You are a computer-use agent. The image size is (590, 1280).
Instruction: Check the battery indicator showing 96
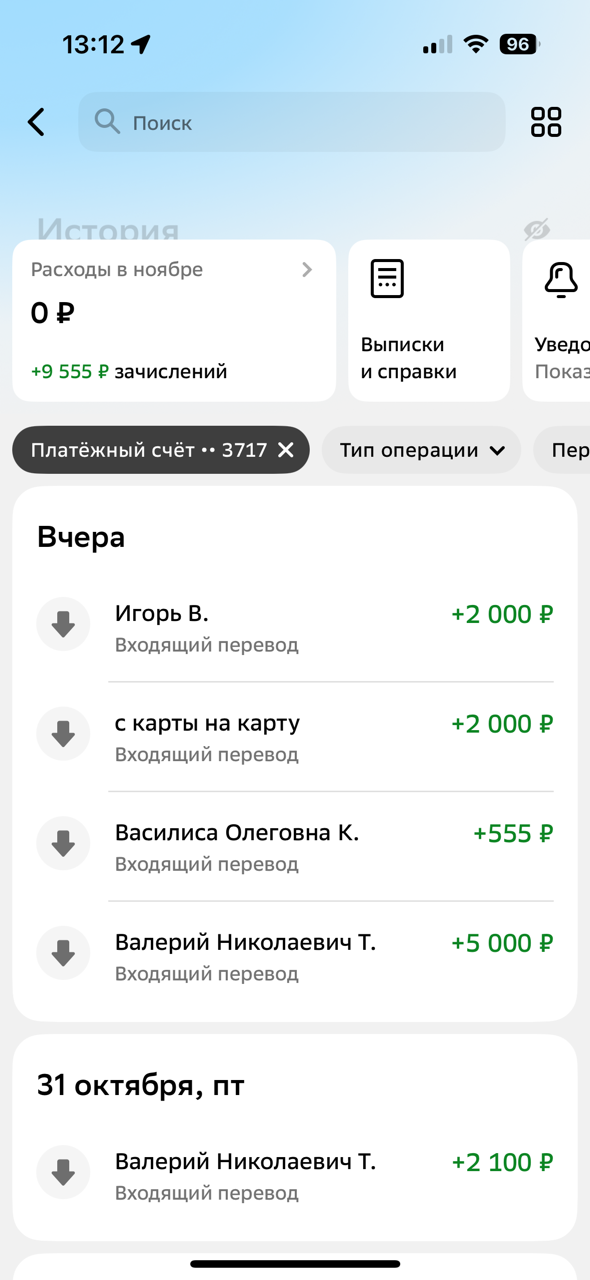(518, 43)
